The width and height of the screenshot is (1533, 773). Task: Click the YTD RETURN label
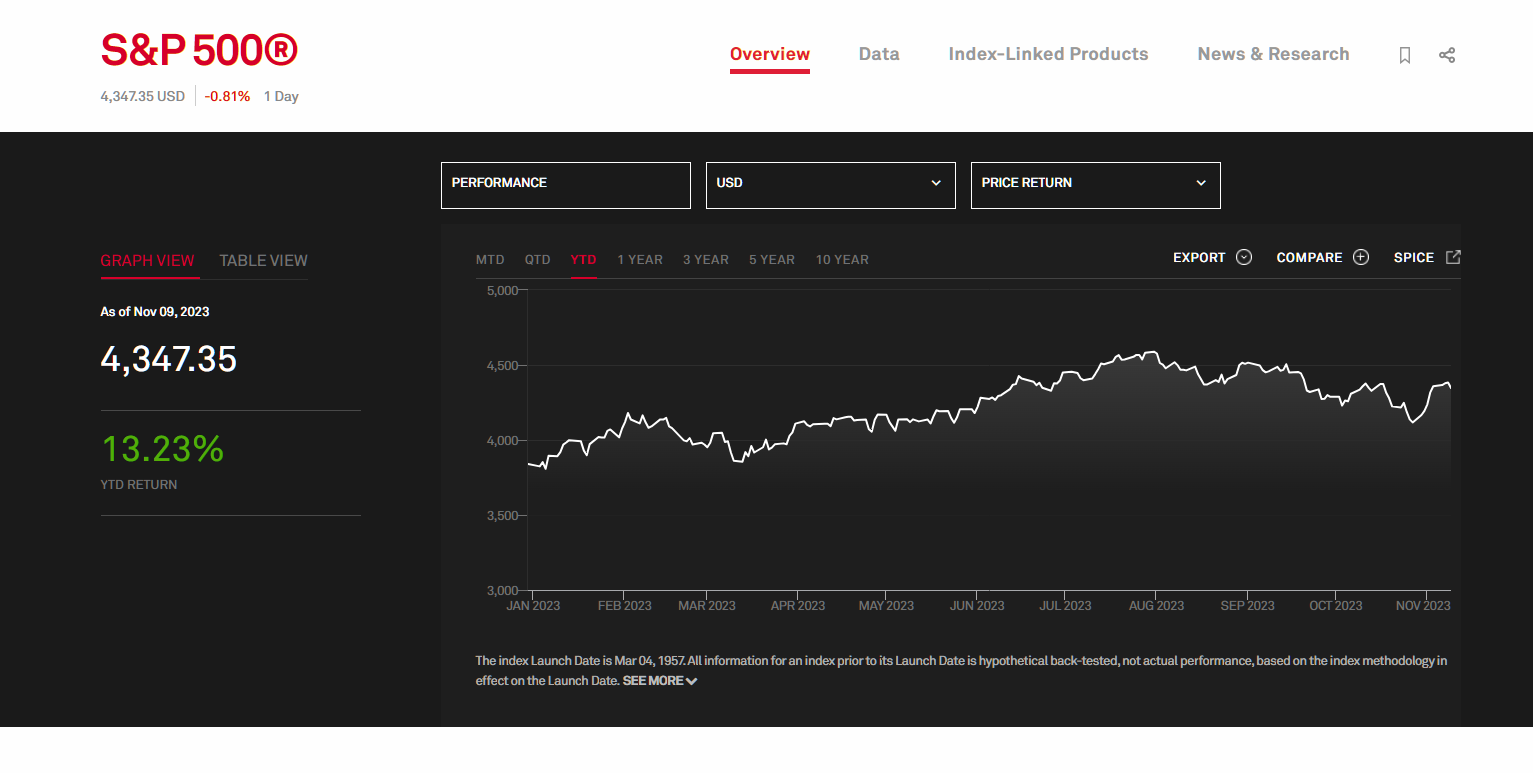[x=139, y=485]
